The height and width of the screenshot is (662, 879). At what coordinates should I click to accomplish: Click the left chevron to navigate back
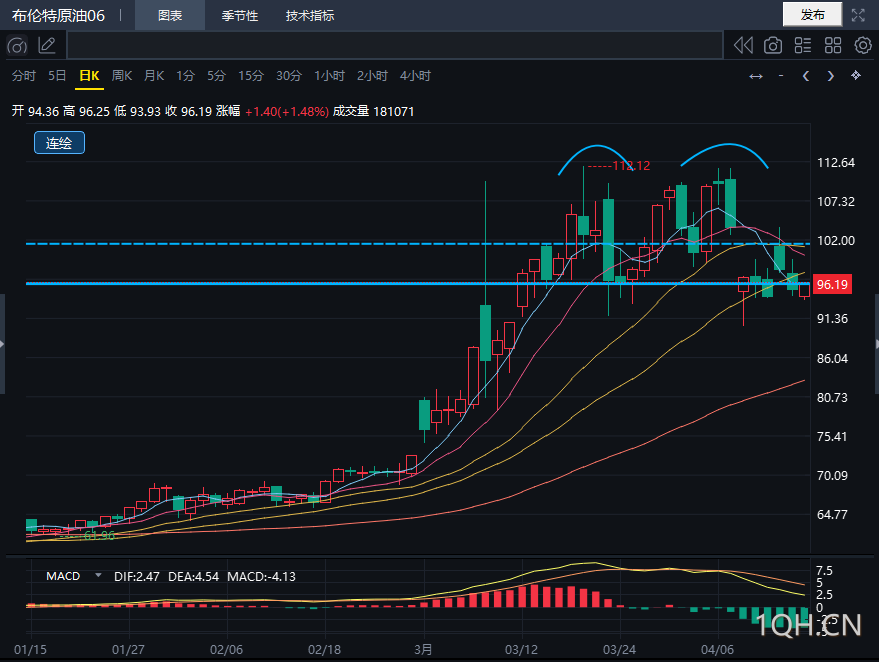click(x=806, y=75)
